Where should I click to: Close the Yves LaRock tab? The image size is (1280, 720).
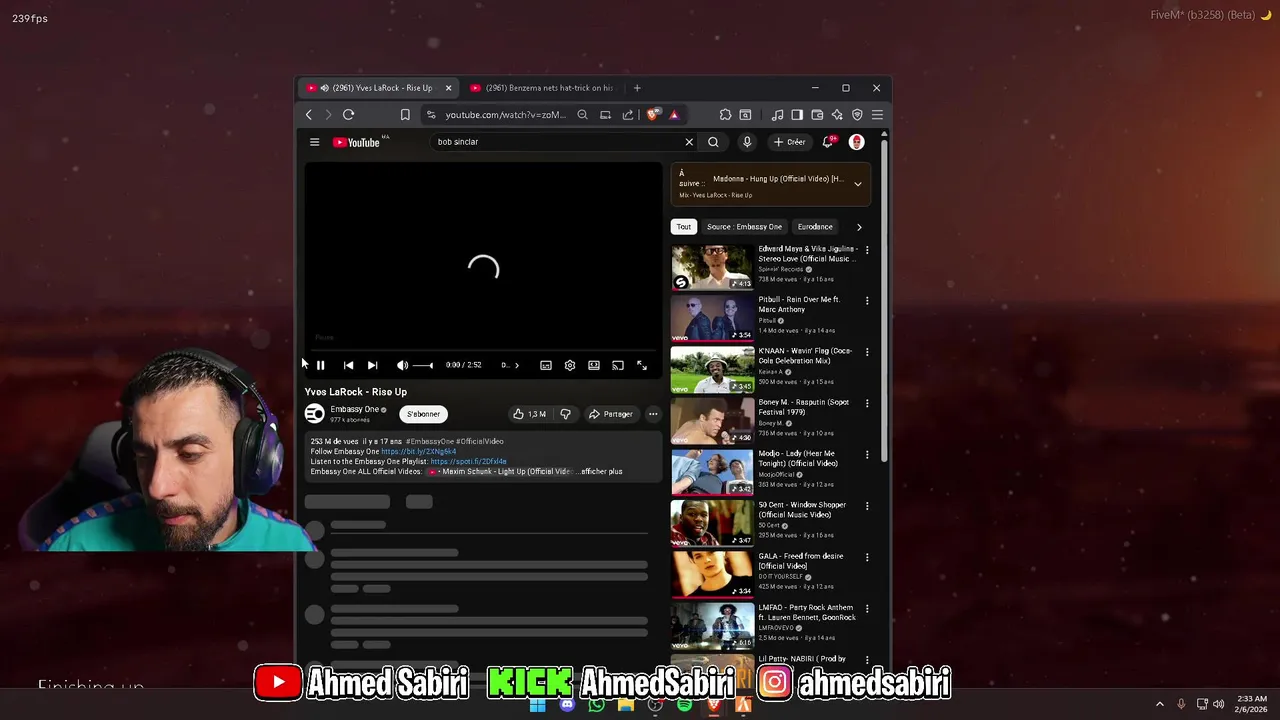[448, 88]
